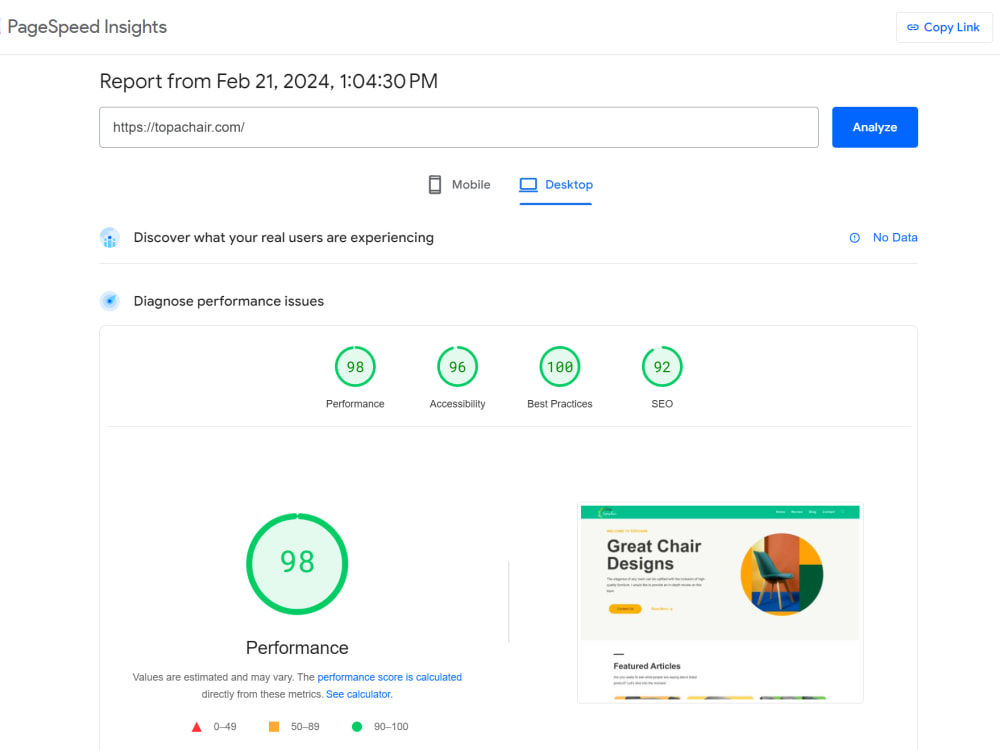1000x750 pixels.
Task: Open the See calculator link
Action: coord(359,694)
